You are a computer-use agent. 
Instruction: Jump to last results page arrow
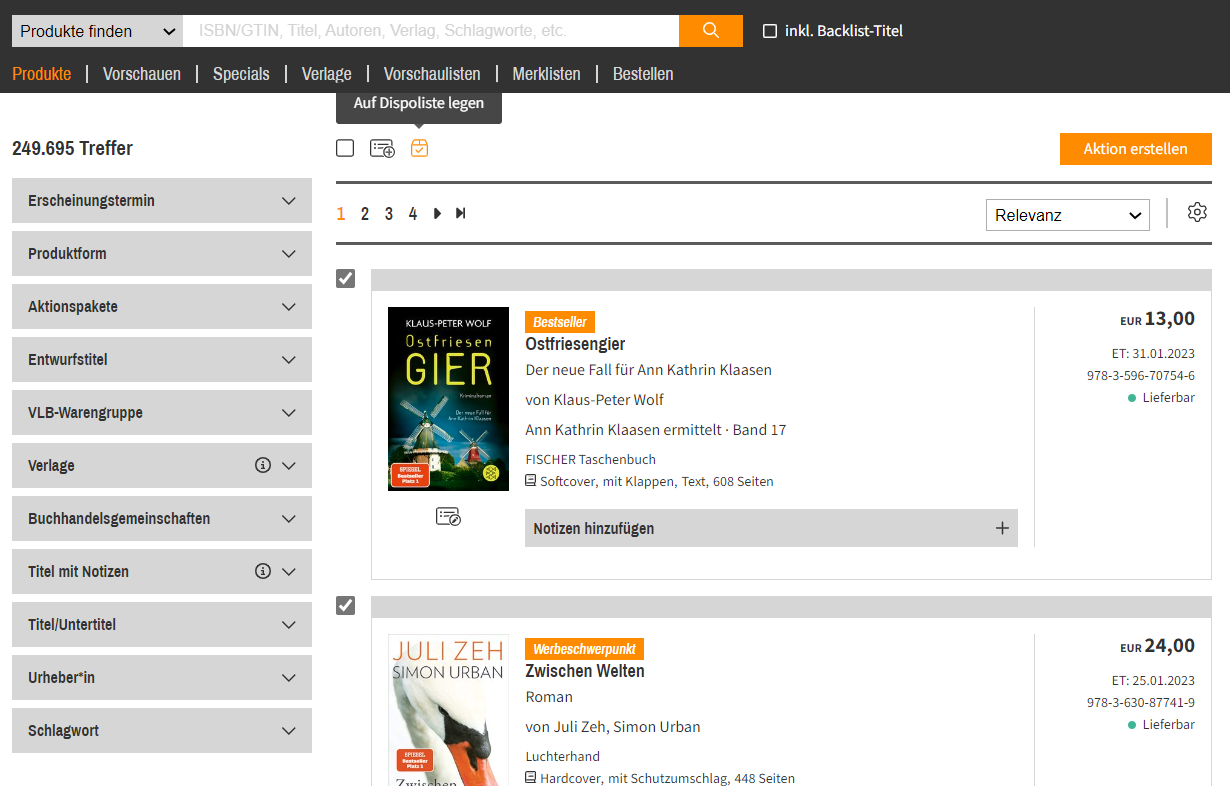tap(461, 213)
